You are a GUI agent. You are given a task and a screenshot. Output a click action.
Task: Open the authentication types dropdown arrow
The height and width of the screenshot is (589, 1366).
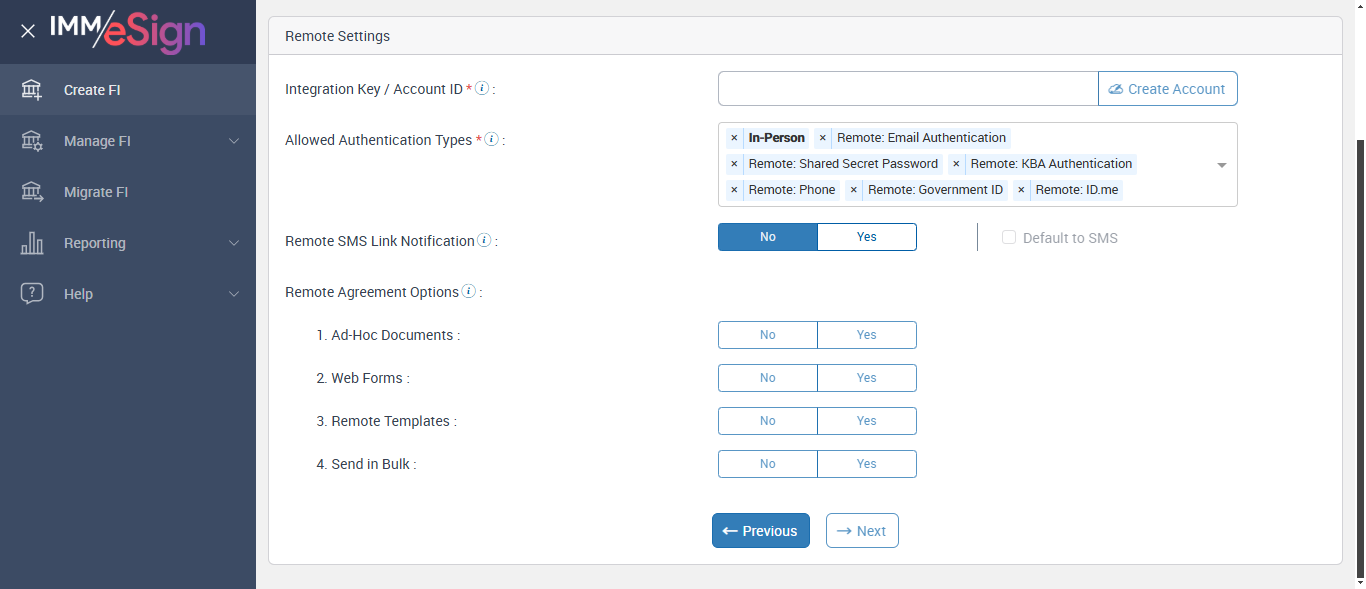coord(1221,165)
